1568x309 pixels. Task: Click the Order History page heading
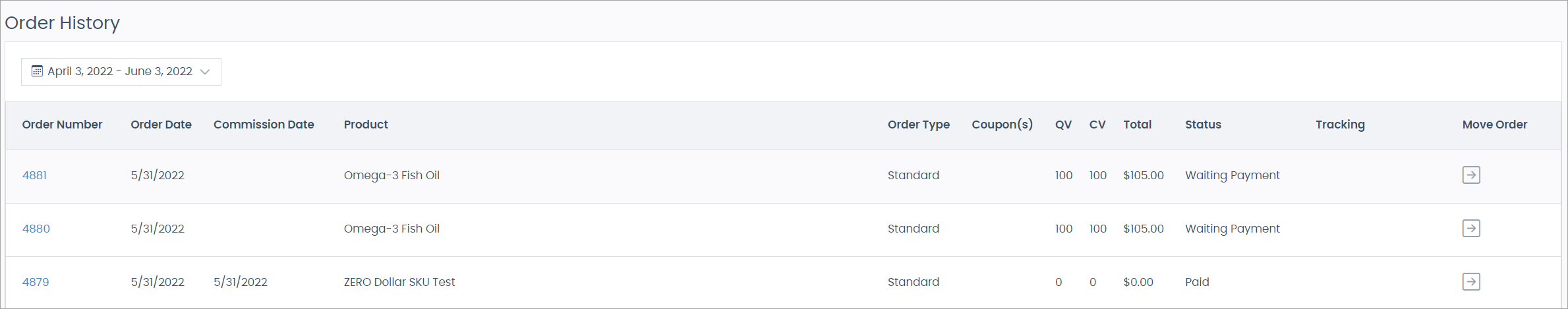click(x=62, y=23)
